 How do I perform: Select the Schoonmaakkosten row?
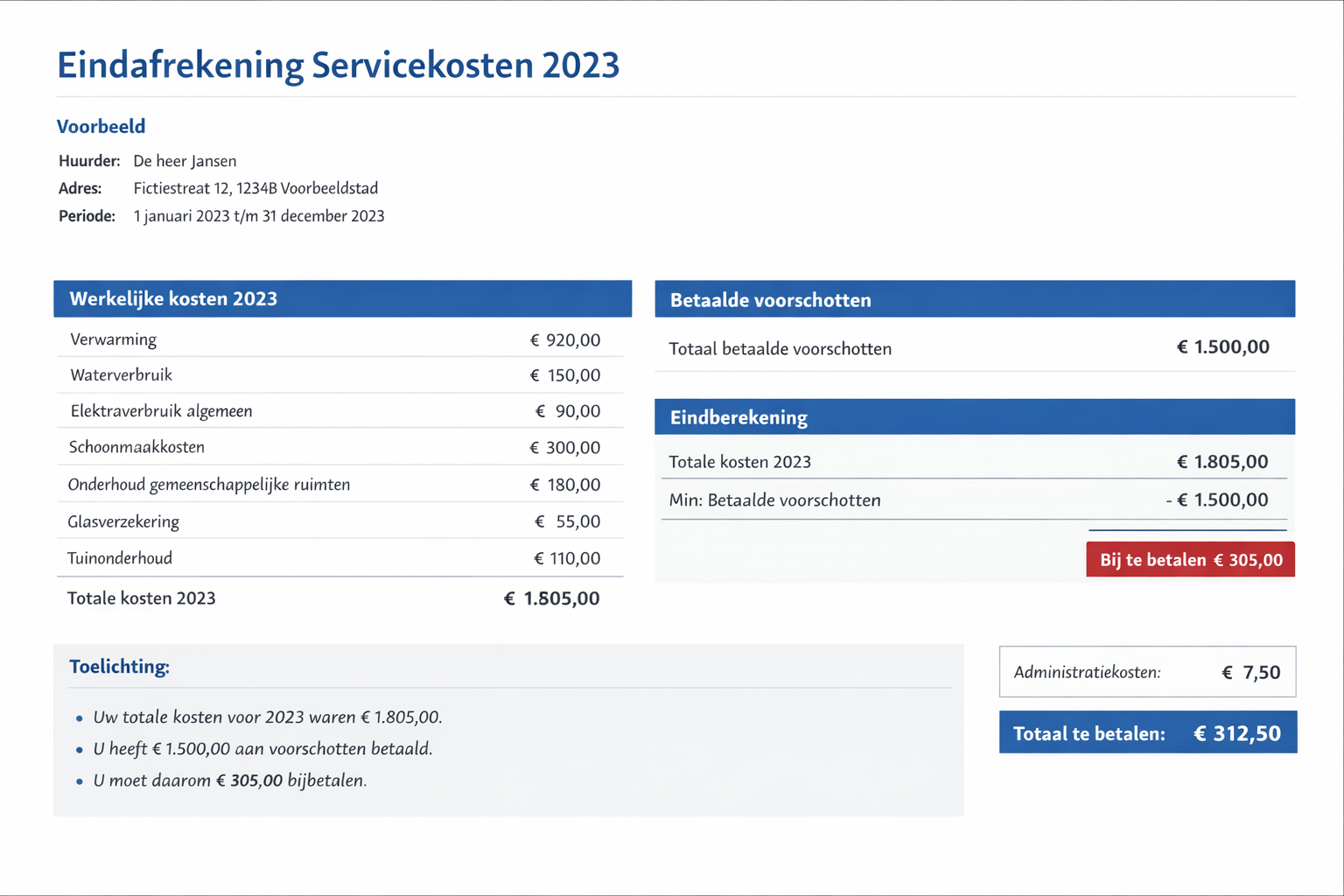339,447
